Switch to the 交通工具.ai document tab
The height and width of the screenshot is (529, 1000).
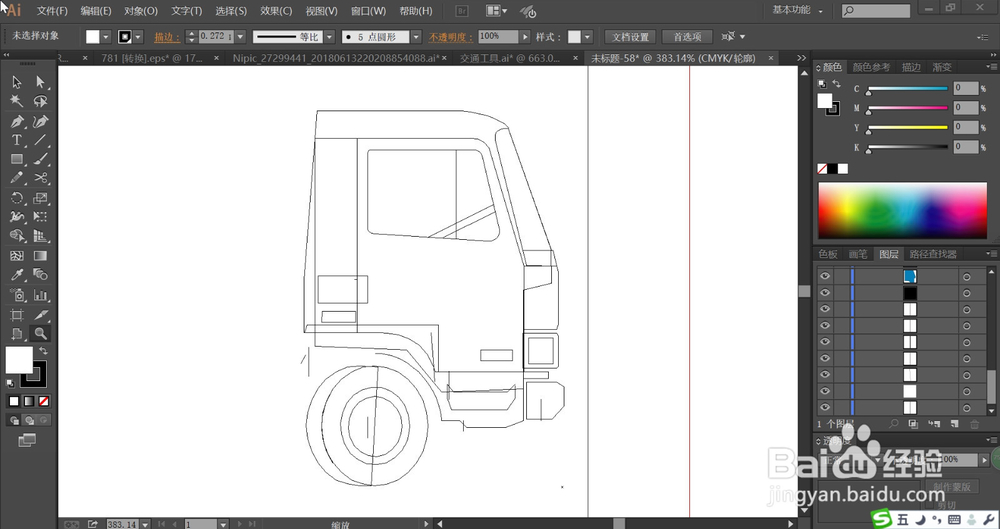[510, 58]
